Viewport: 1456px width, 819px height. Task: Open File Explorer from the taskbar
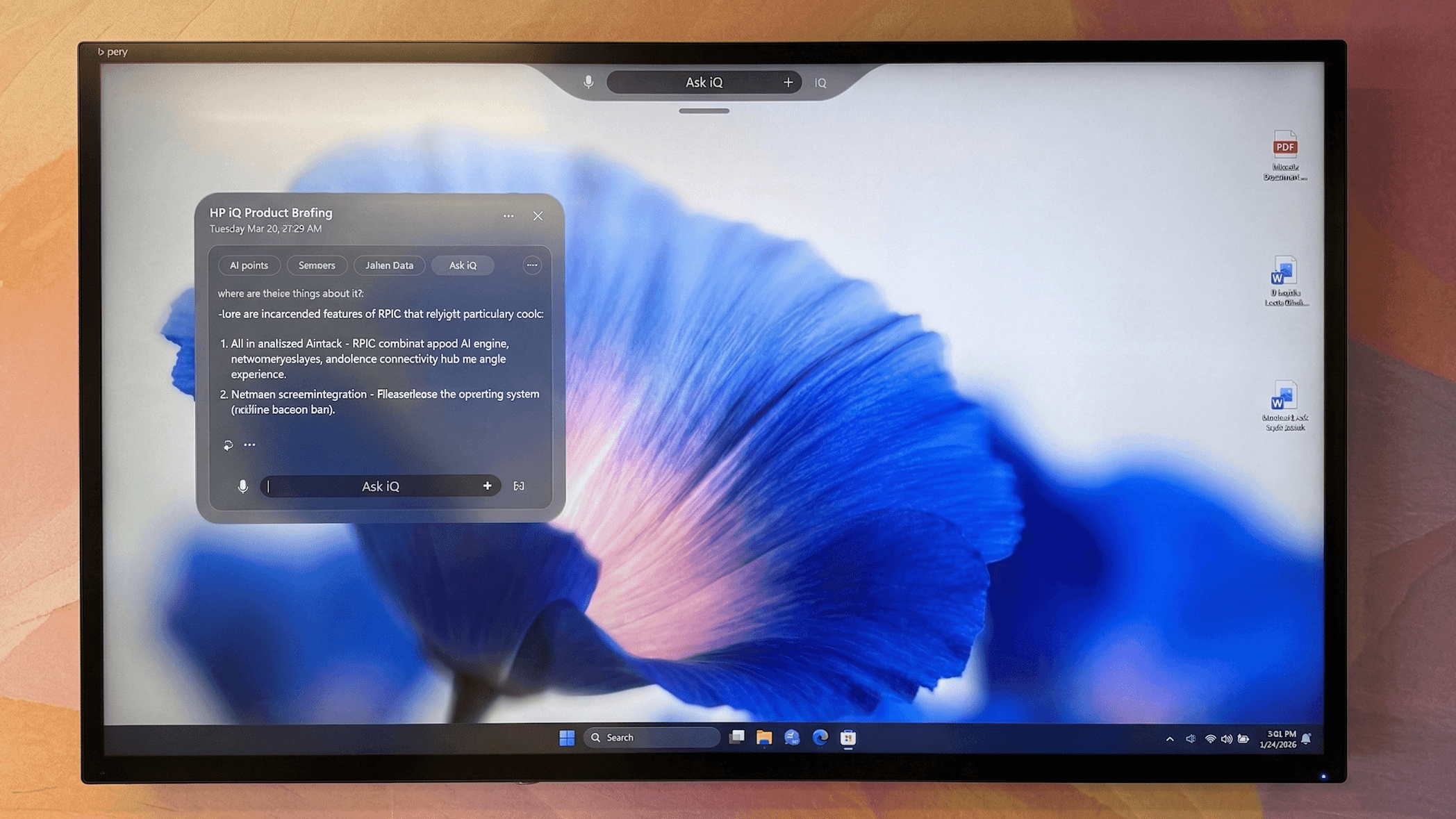[x=764, y=738]
